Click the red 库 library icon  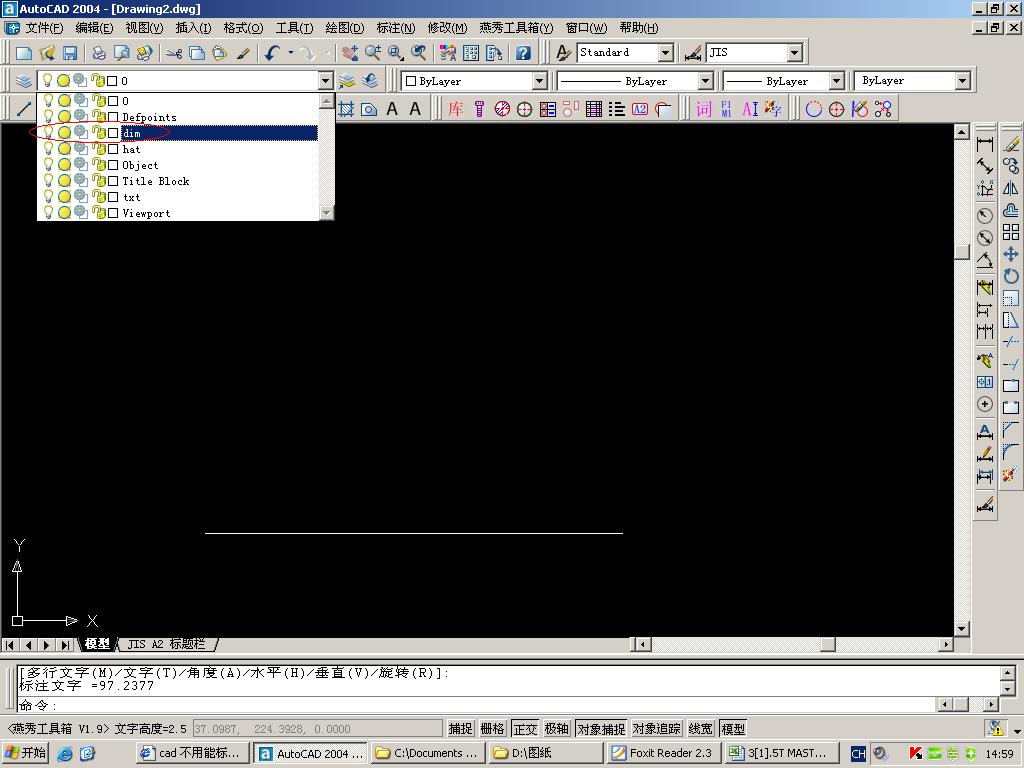(455, 109)
